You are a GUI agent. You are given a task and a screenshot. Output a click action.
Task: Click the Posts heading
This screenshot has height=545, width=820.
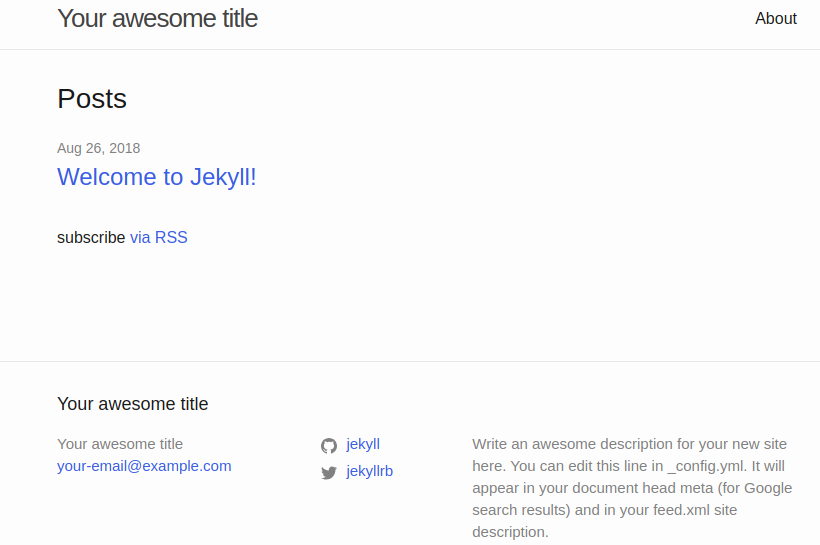click(x=92, y=99)
